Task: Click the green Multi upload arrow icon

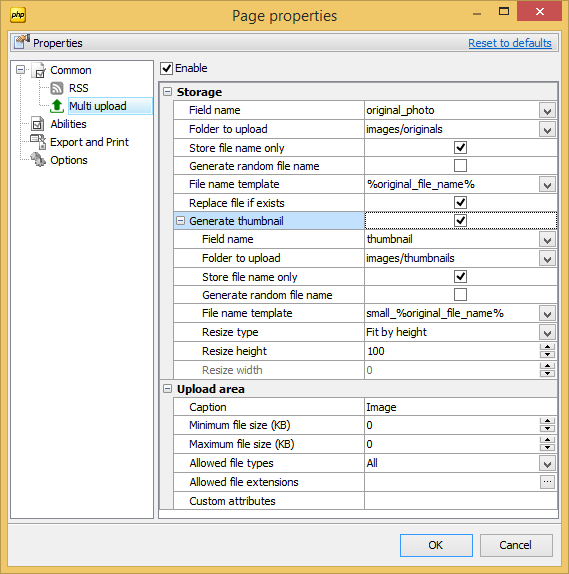Action: pyautogui.click(x=57, y=106)
